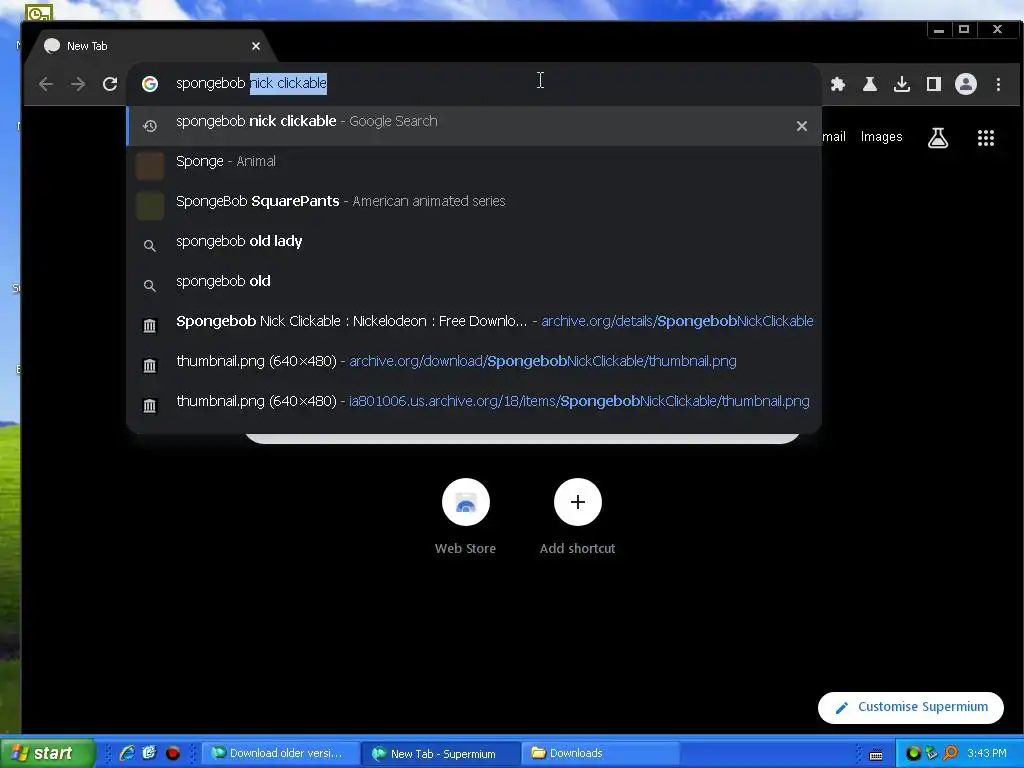Screen dimensions: 1024x768
Task: Reload the page with refresh icon
Action: click(x=110, y=84)
